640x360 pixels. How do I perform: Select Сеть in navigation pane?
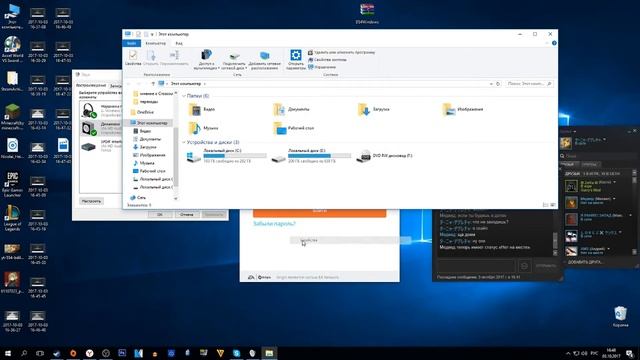[138, 198]
